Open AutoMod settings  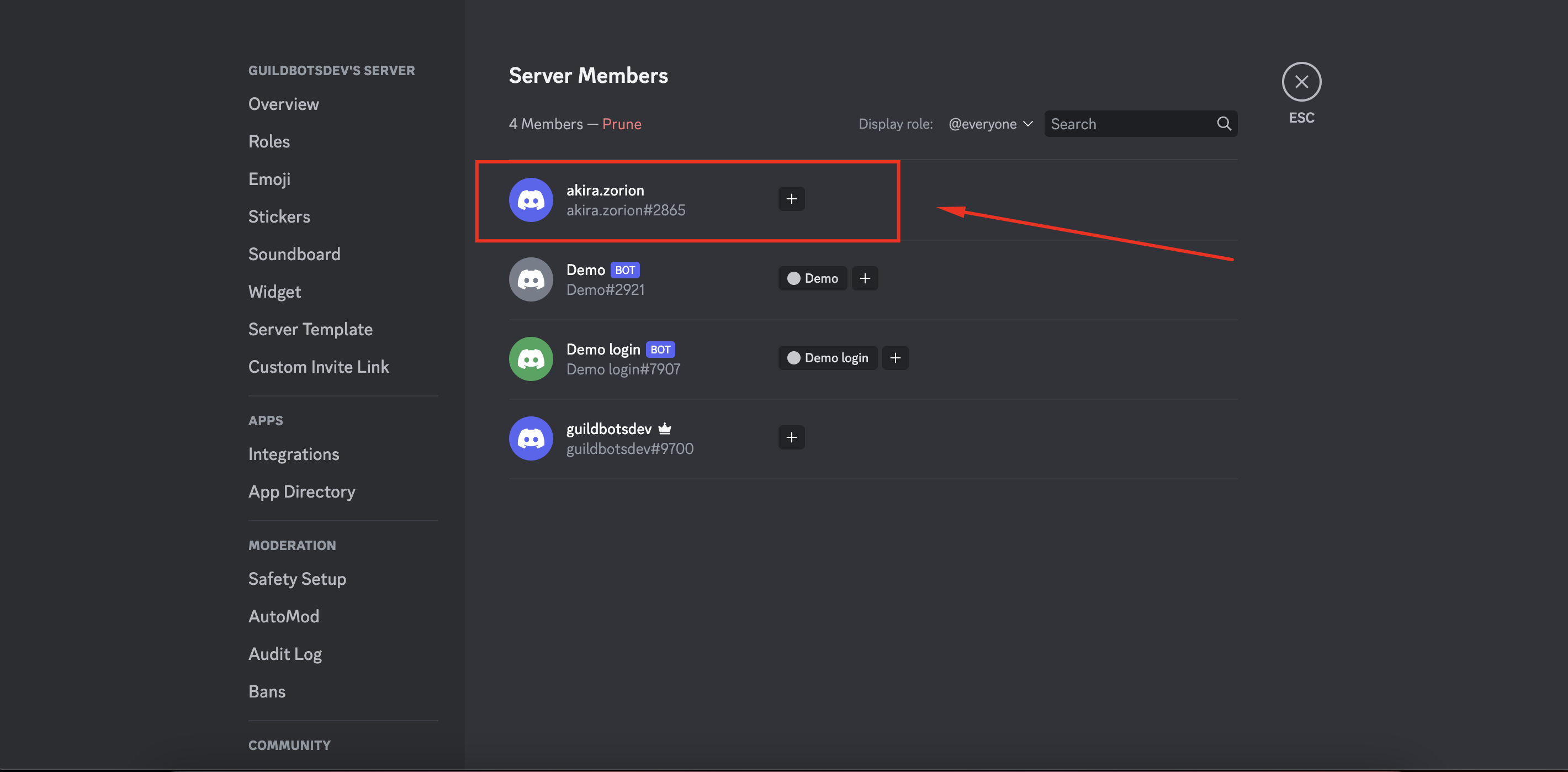point(284,616)
